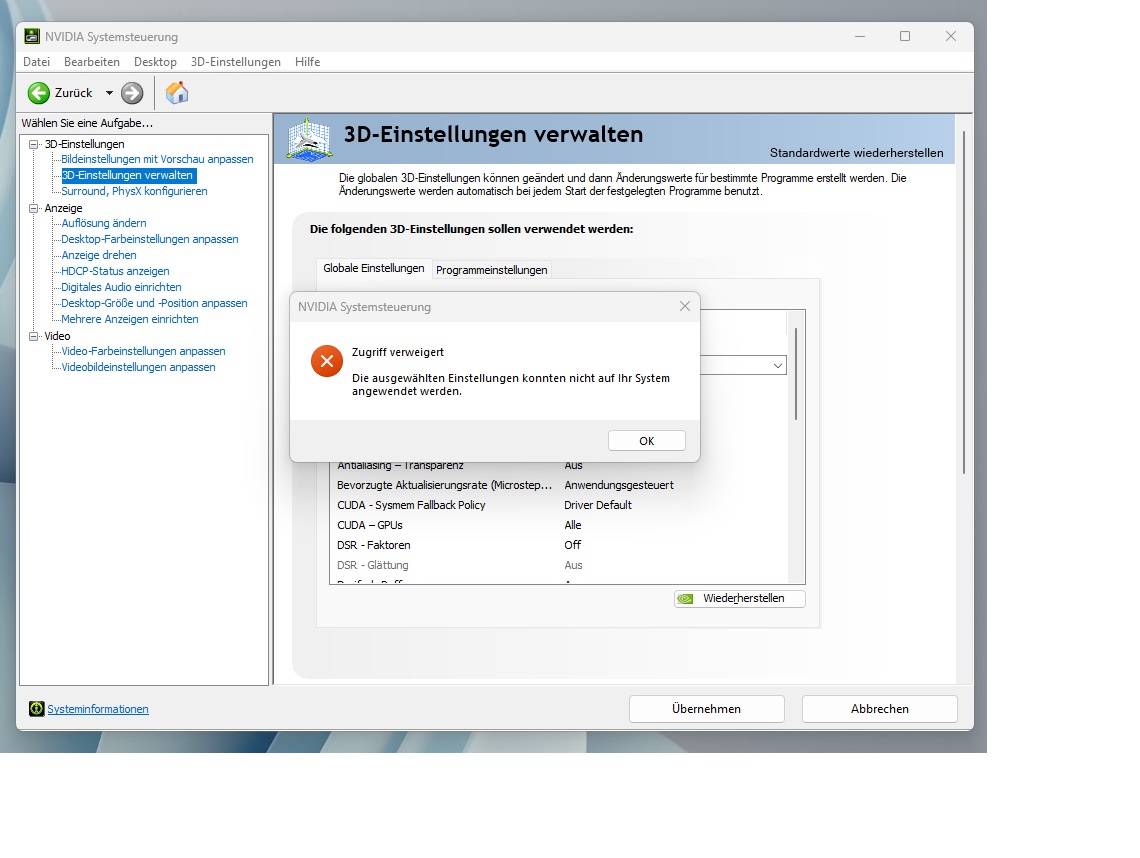Image resolution: width=1140 pixels, height=858 pixels.
Task: Minimize the NVIDIA Systemsteuerung window
Action: (x=860, y=36)
